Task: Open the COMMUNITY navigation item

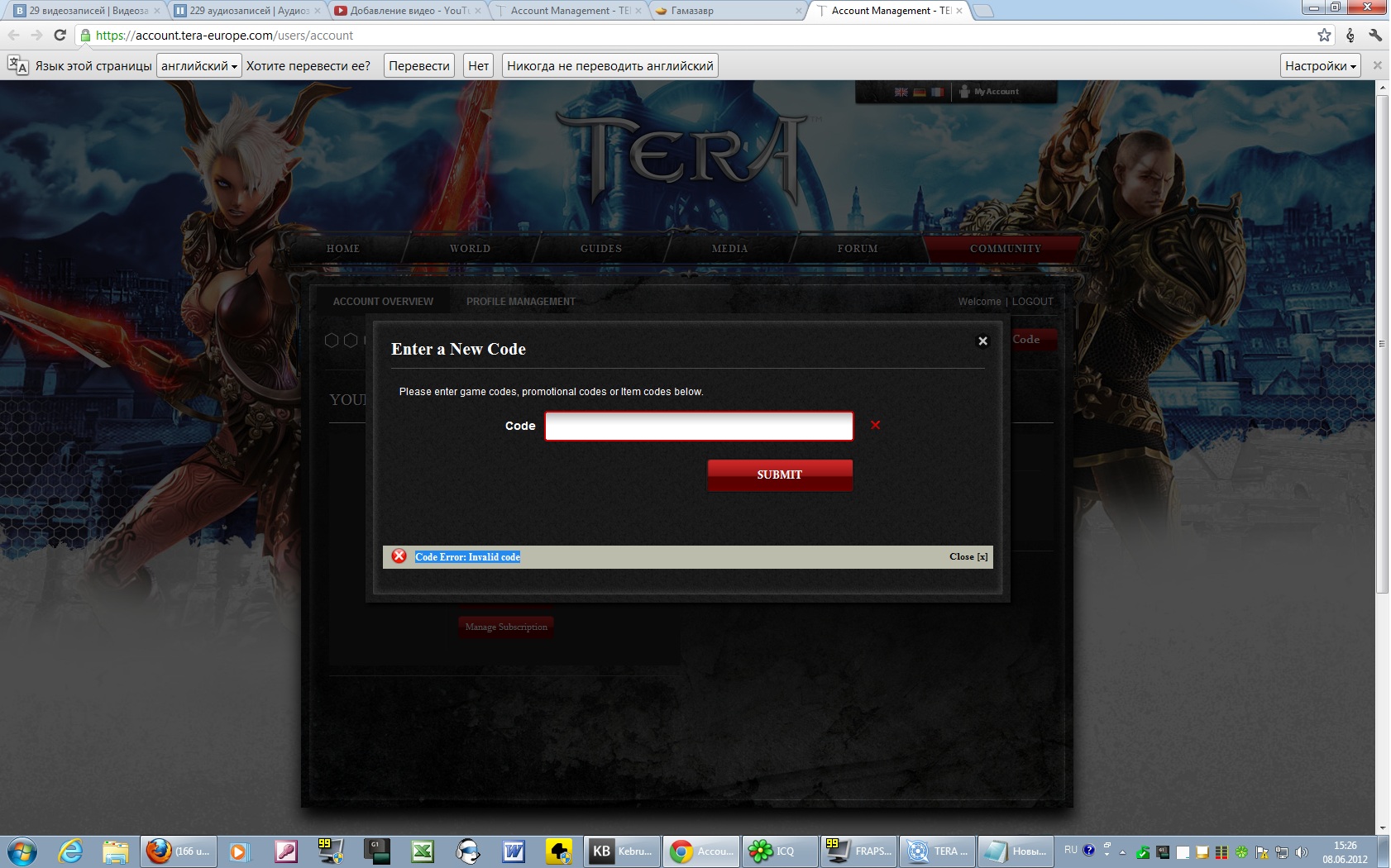Action: [x=1005, y=248]
